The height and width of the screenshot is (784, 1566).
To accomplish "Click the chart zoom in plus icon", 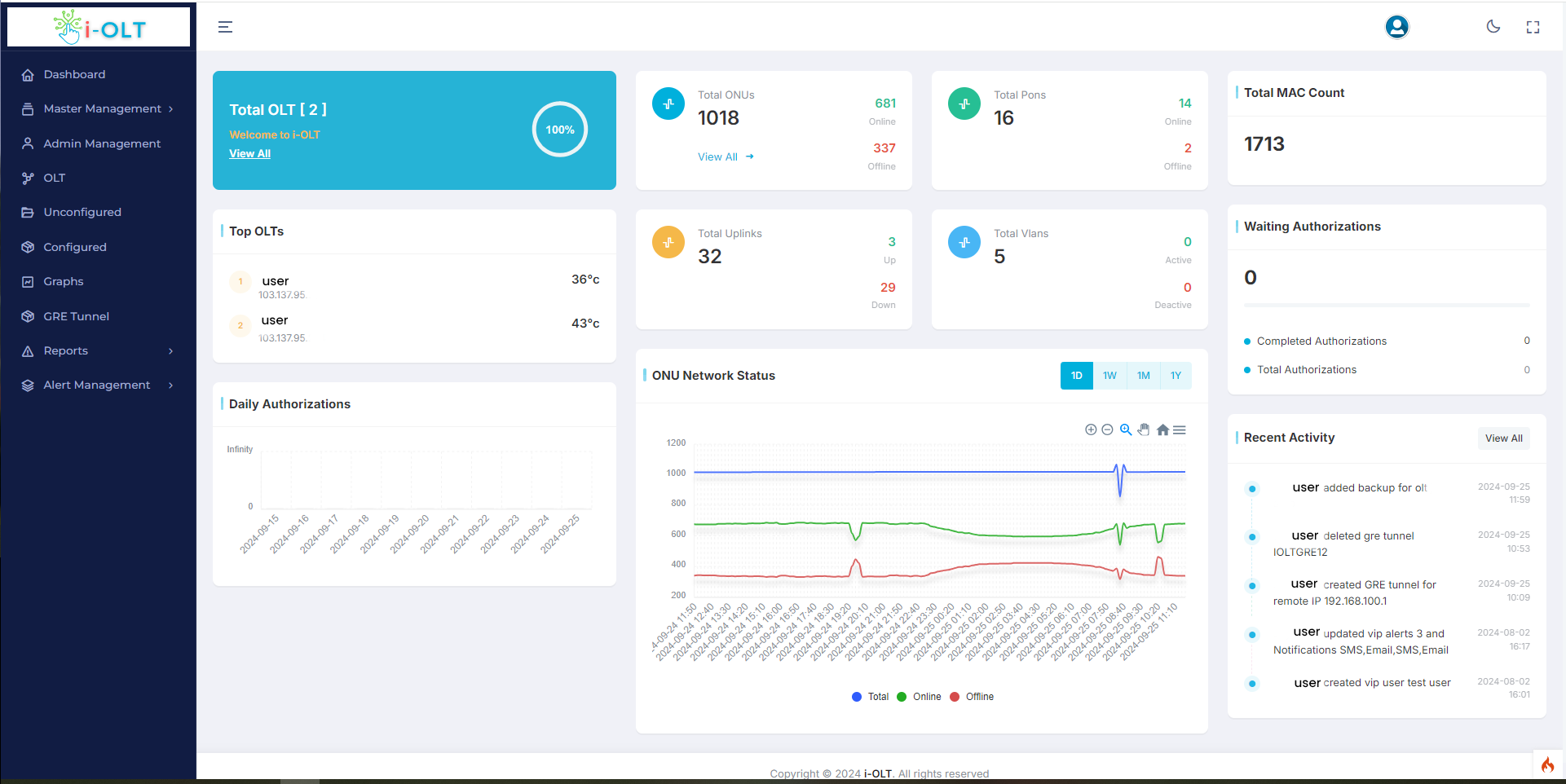I will pyautogui.click(x=1091, y=429).
